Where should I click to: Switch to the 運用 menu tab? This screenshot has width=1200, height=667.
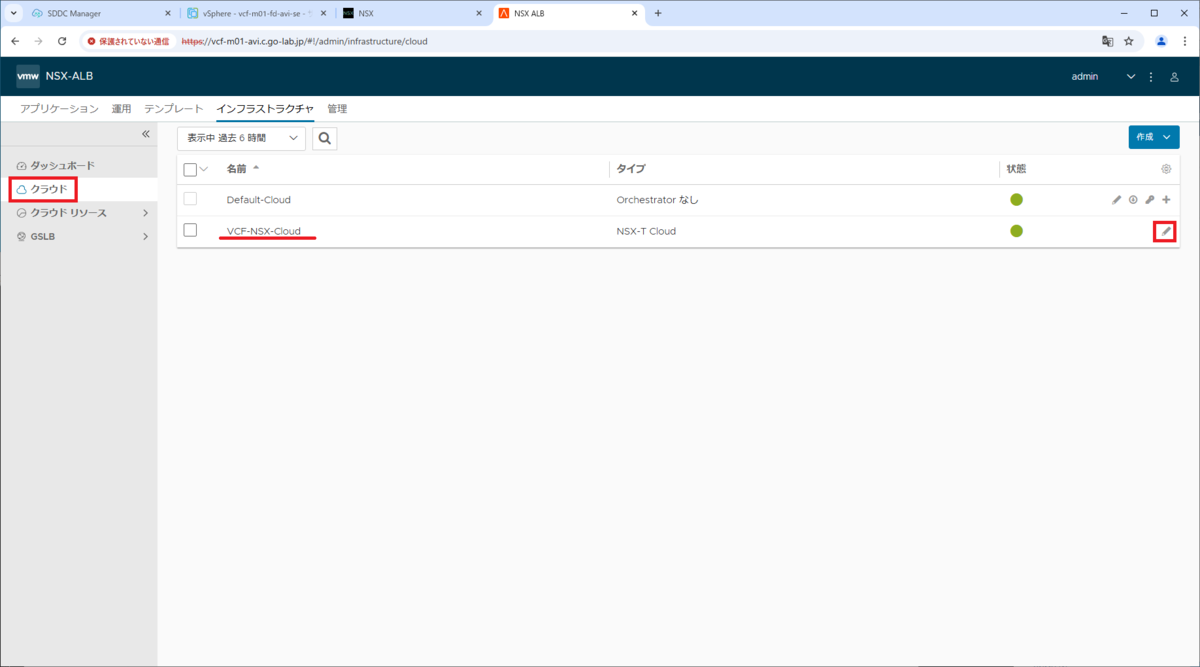[x=121, y=109]
